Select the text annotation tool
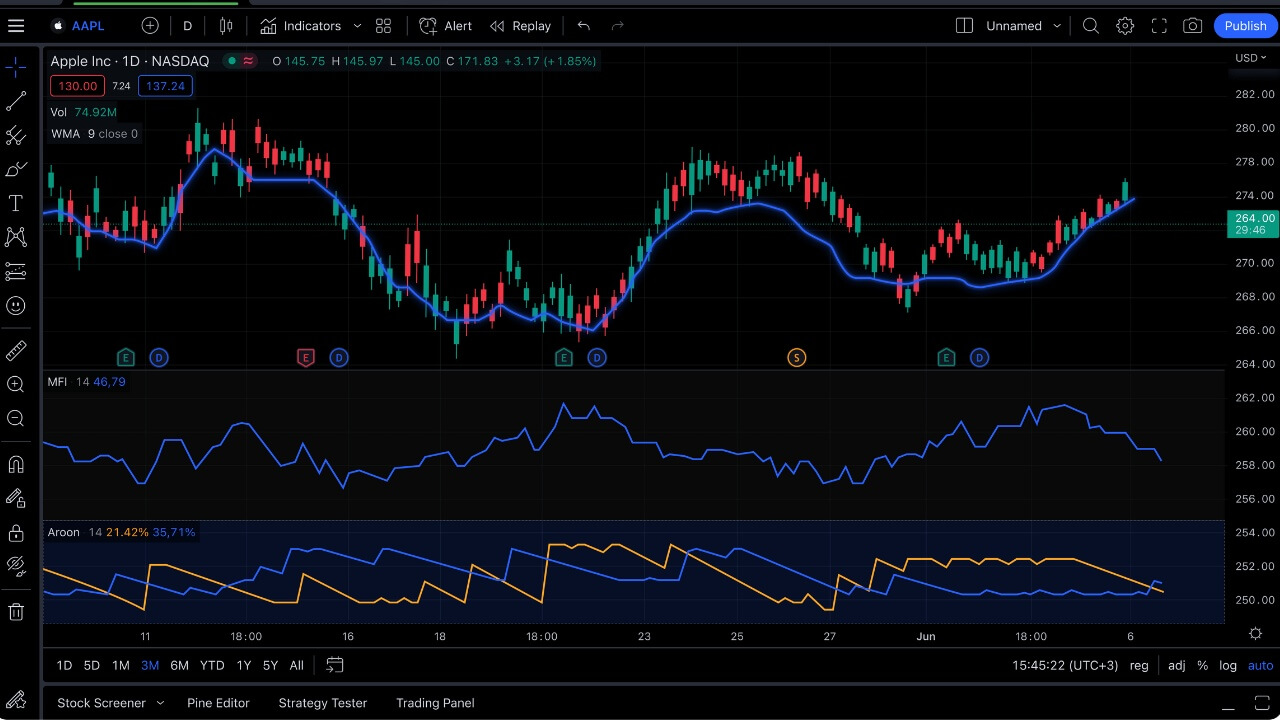This screenshot has width=1280, height=720. [x=16, y=203]
